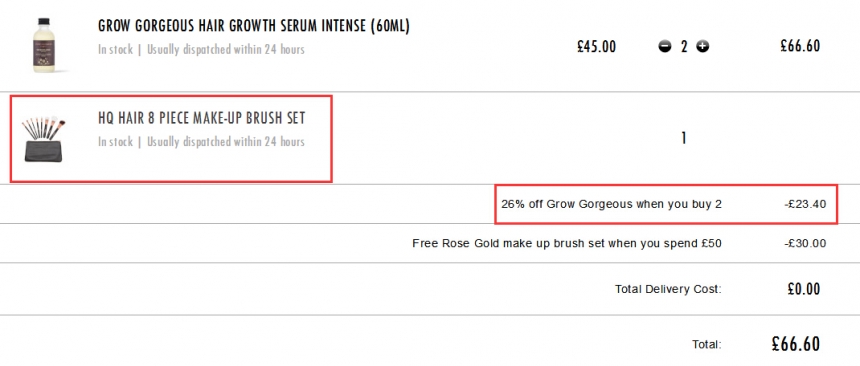Click the Total label
This screenshot has width=860, height=366.
click(707, 345)
